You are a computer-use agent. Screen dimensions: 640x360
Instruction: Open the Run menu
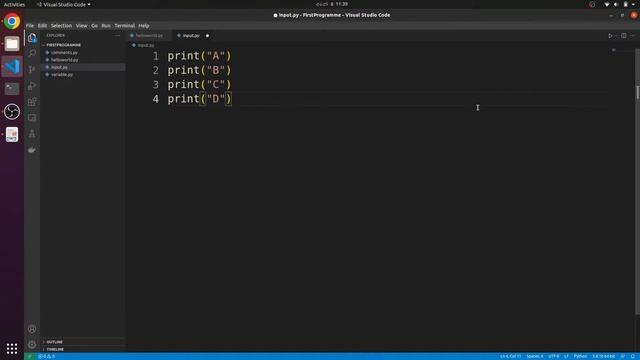tap(106, 26)
